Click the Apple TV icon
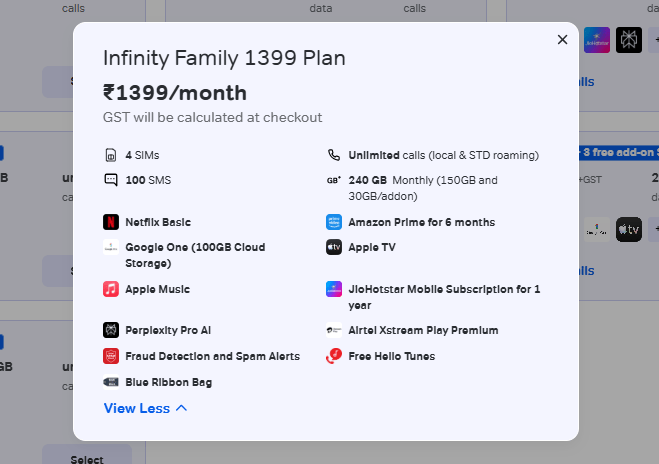This screenshot has height=464, width=659. pos(334,247)
